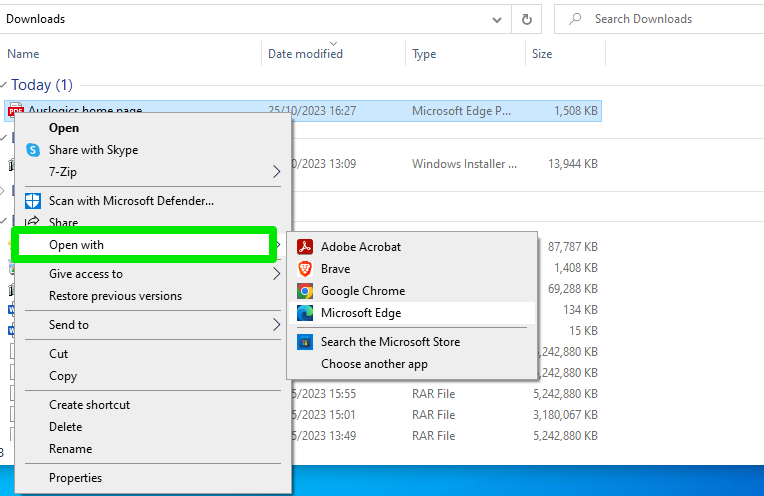
Task: Choose Properties from the context menu
Action: pyautogui.click(x=75, y=478)
